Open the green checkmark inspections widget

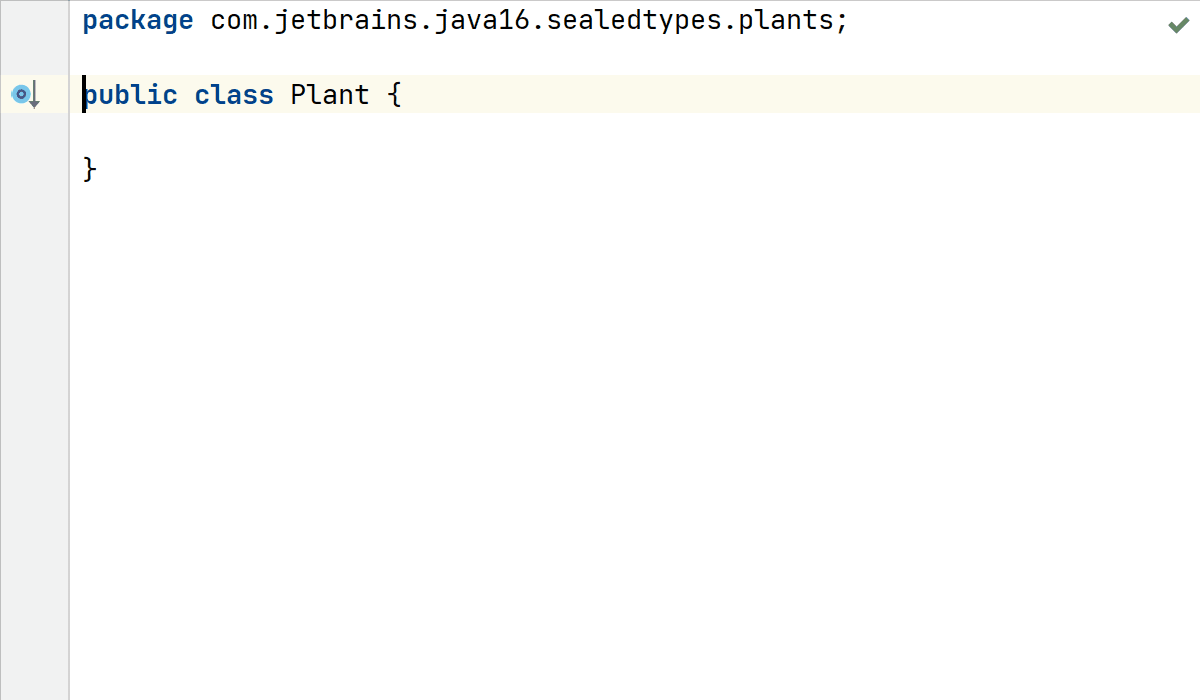[x=1178, y=25]
